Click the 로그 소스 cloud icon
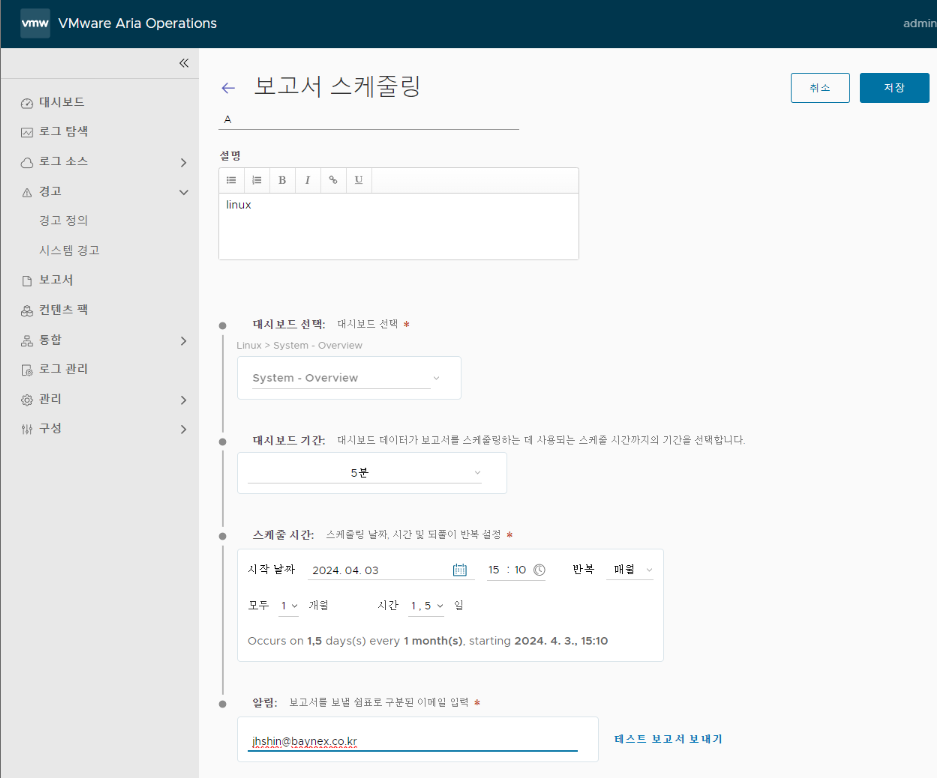937x778 pixels. 27,163
